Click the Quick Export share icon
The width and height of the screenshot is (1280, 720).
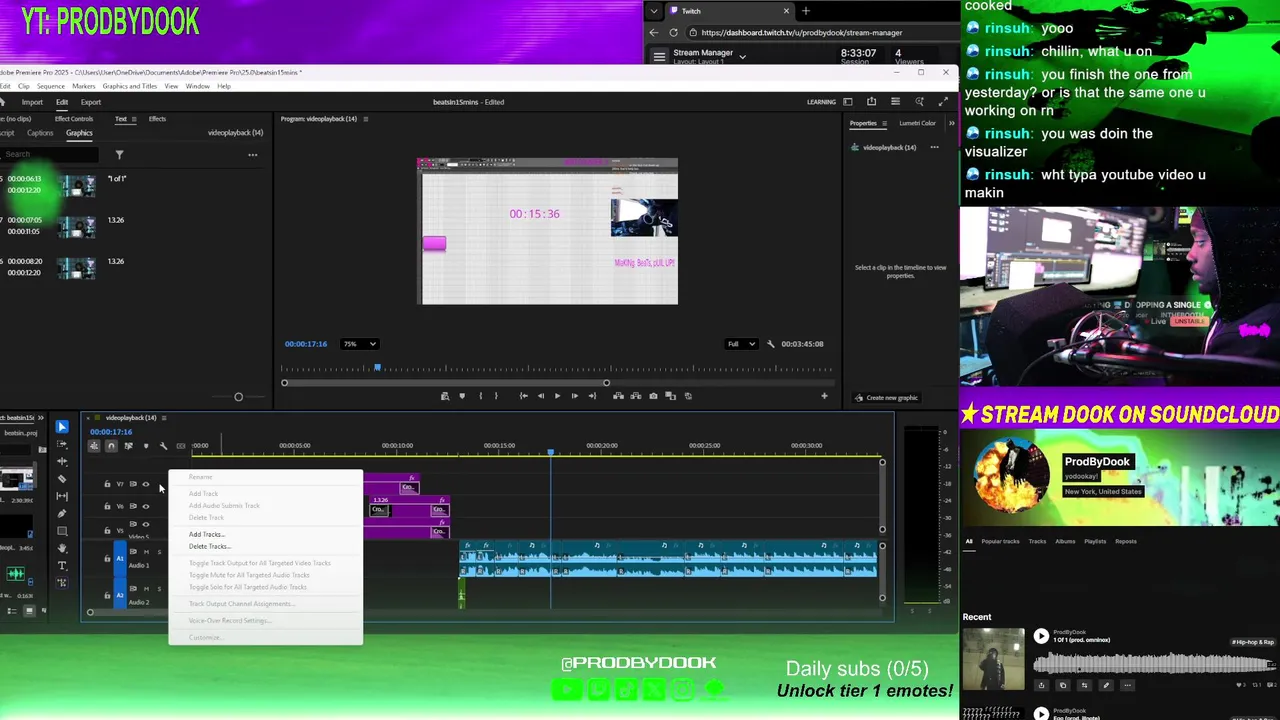tap(871, 101)
